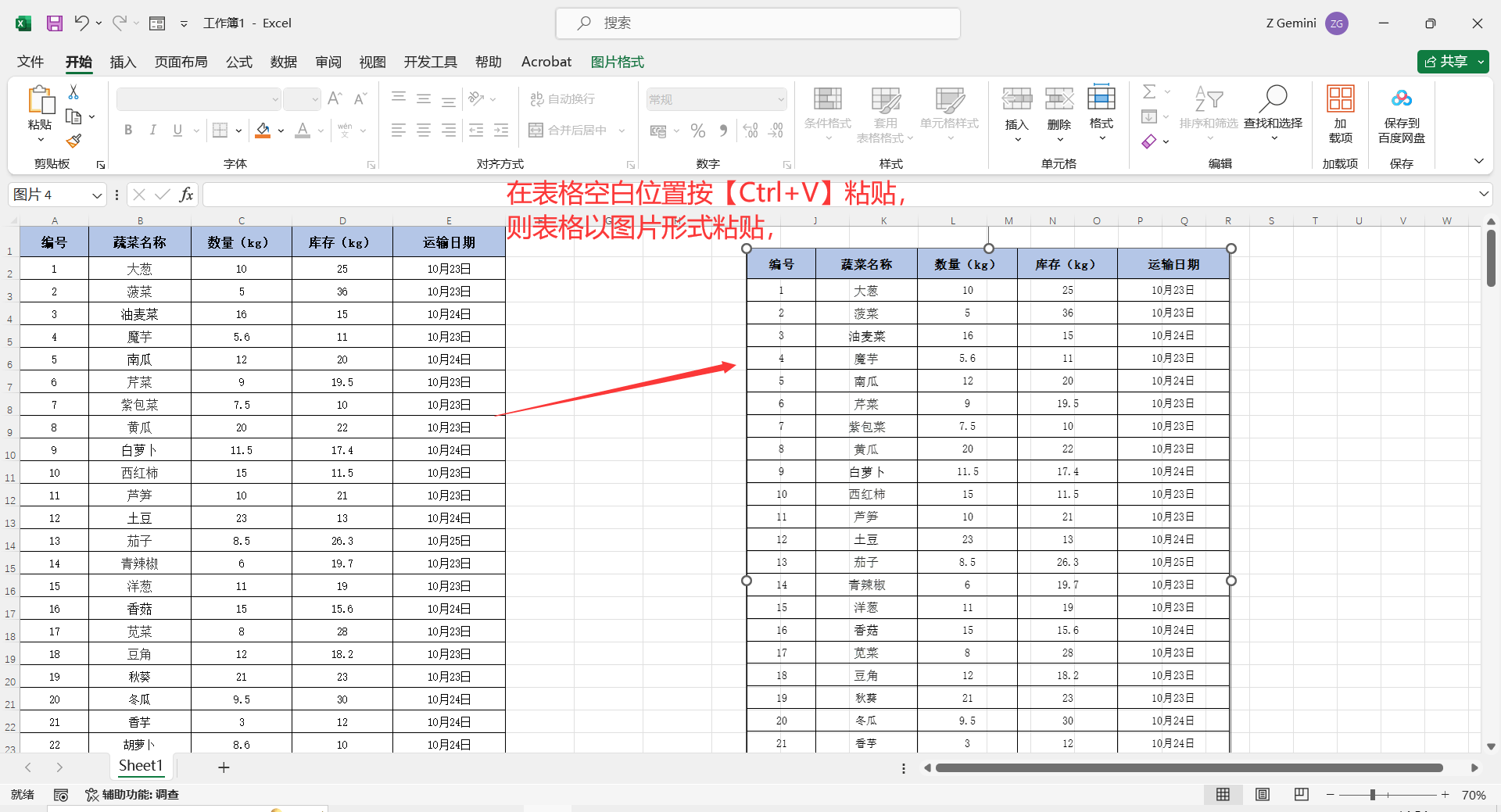Click Format as Table icon
This screenshot has width=1501, height=812.
point(886,99)
